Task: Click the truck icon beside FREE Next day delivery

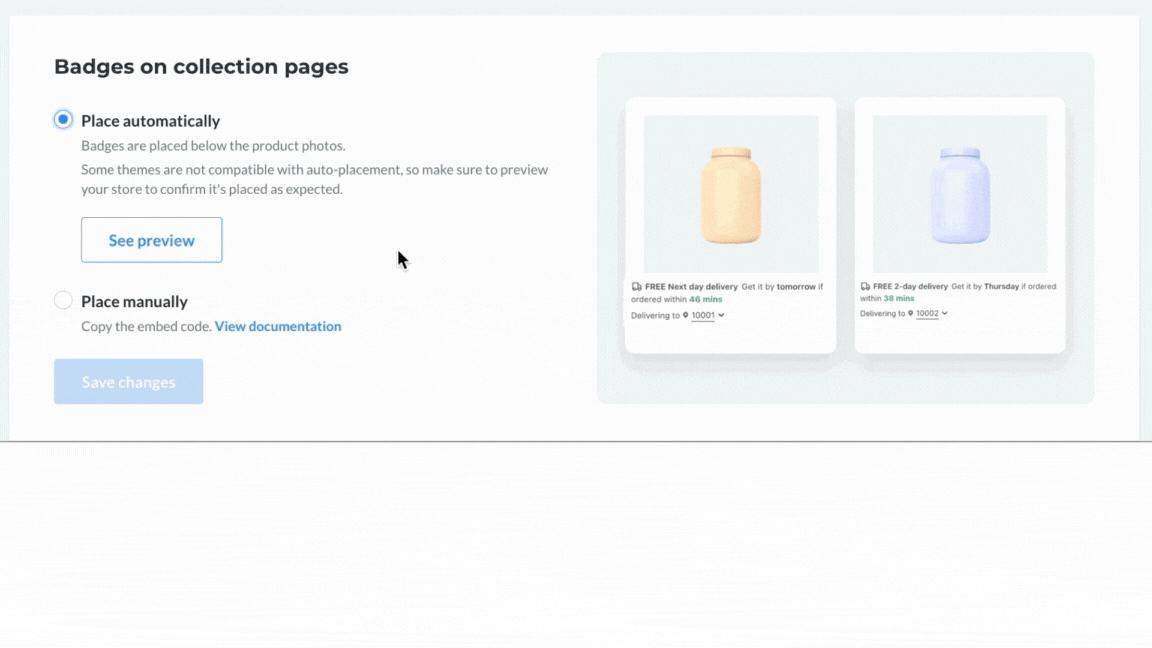Action: [x=636, y=287]
